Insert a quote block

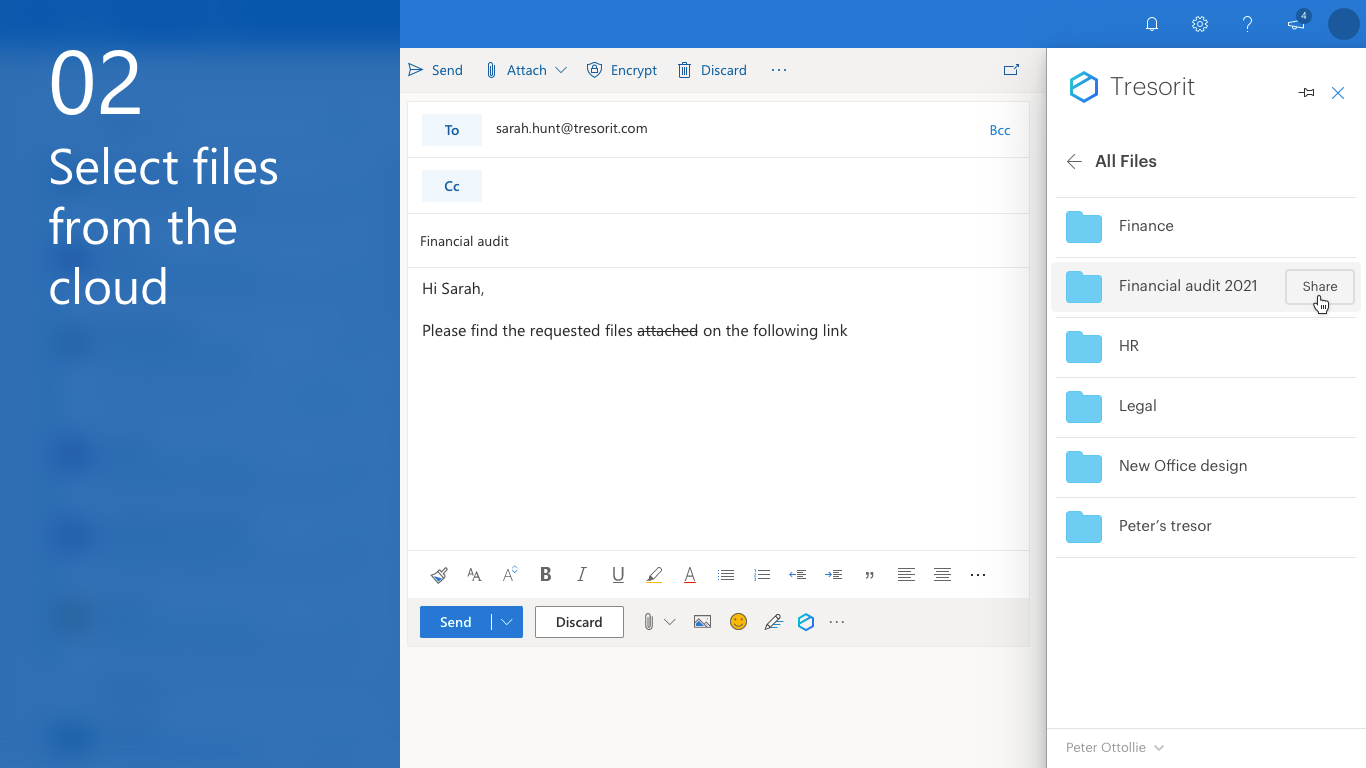(x=870, y=575)
